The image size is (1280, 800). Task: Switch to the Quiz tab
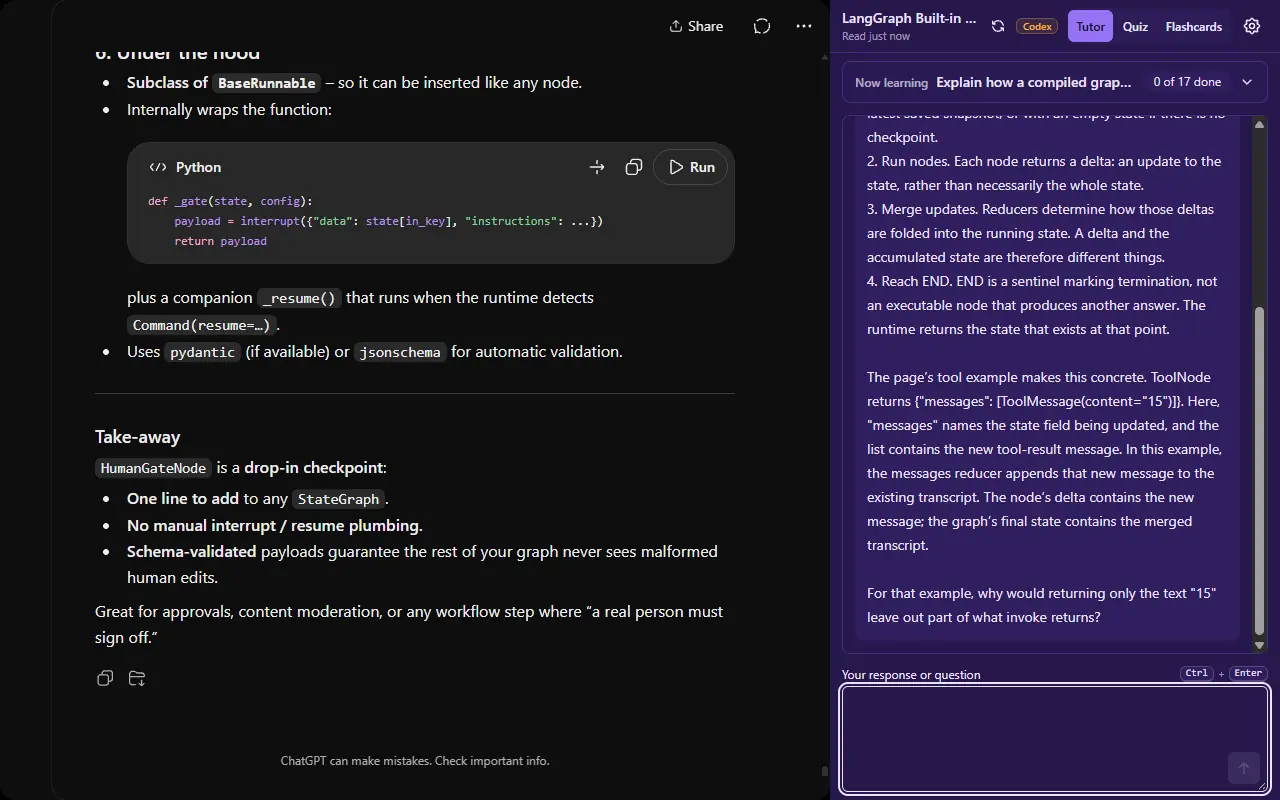point(1135,26)
